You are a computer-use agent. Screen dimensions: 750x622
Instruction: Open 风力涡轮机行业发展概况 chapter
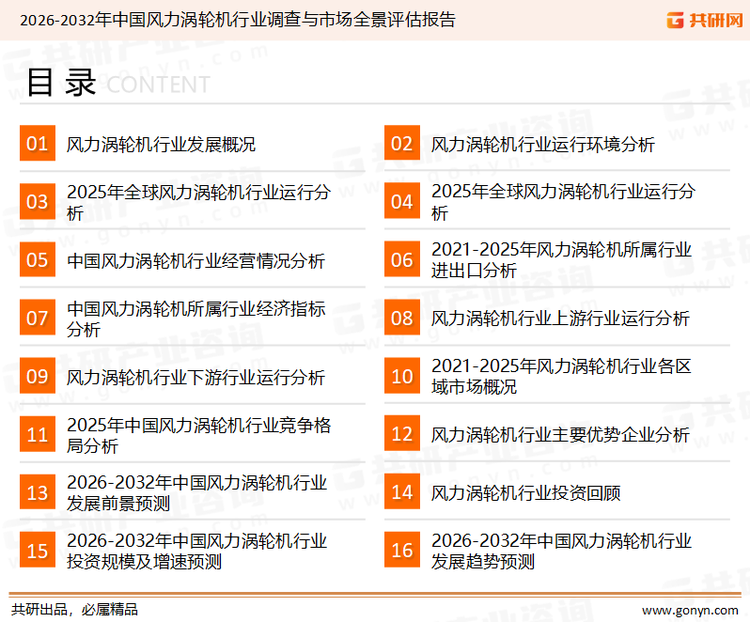point(161,144)
